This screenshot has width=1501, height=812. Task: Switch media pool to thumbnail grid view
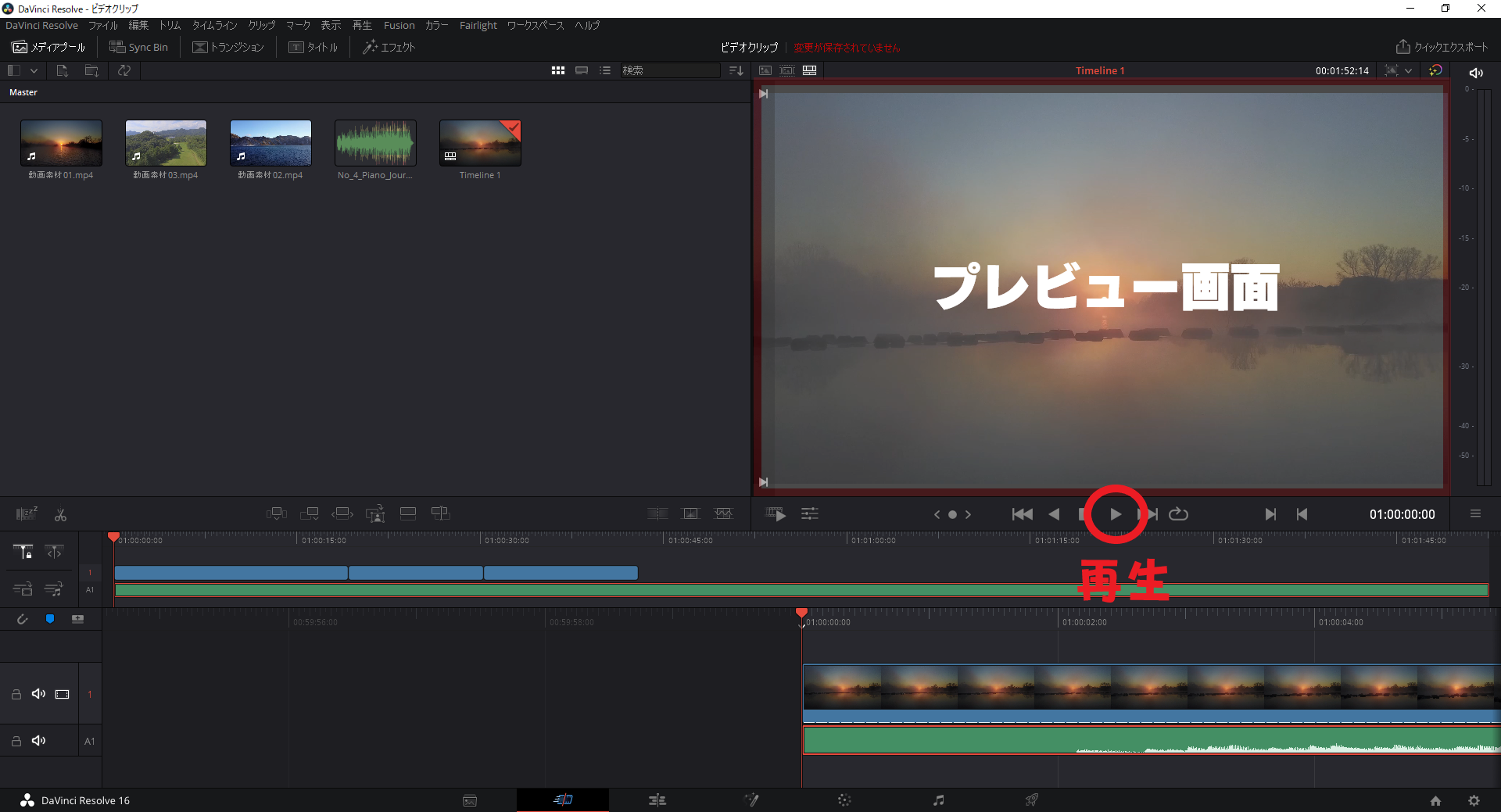(558, 70)
